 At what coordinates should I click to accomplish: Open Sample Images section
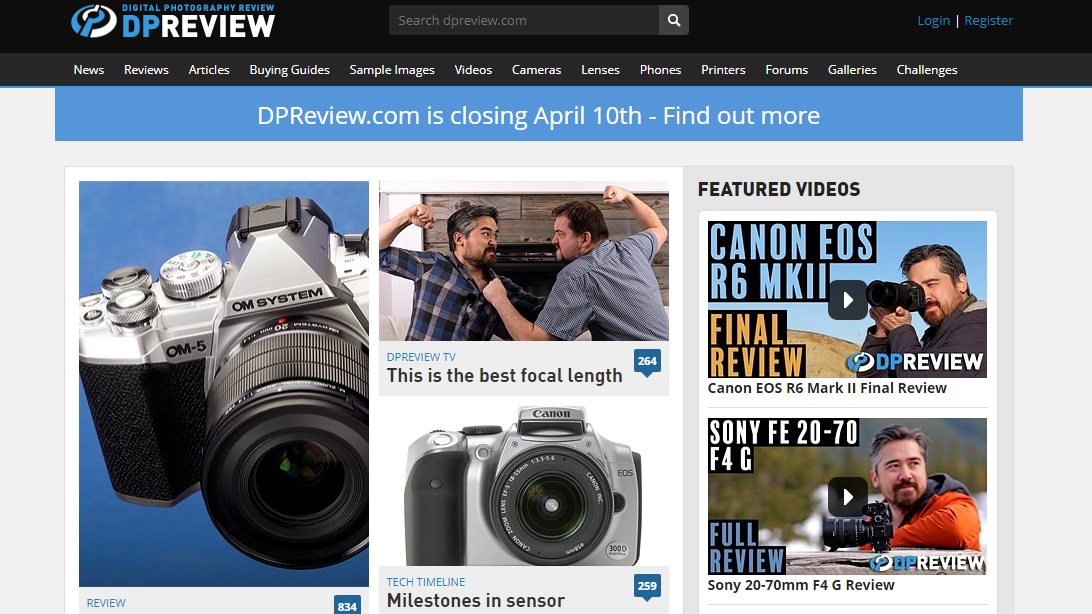point(392,70)
